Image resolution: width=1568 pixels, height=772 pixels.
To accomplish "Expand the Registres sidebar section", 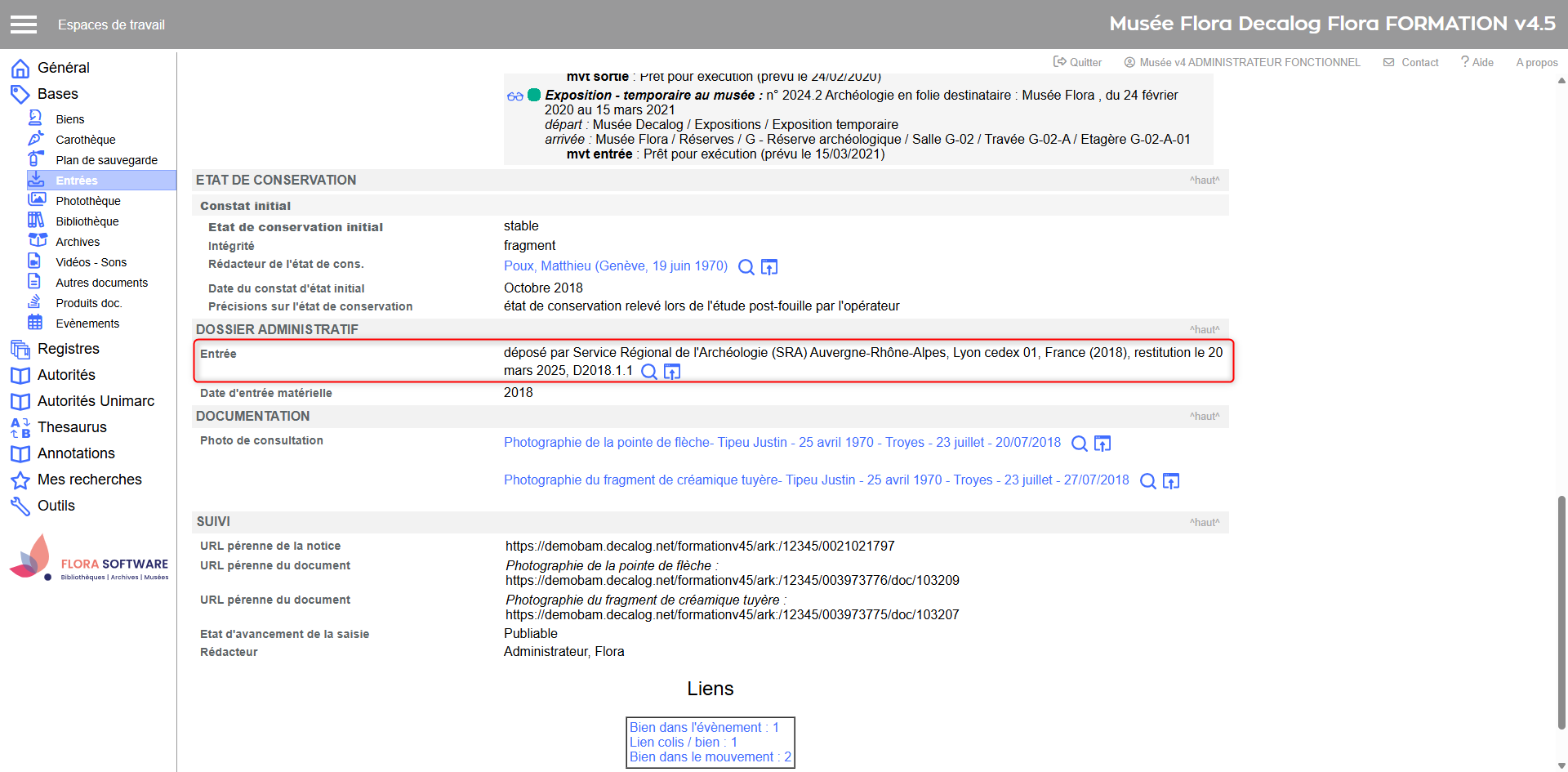I will tap(68, 349).
